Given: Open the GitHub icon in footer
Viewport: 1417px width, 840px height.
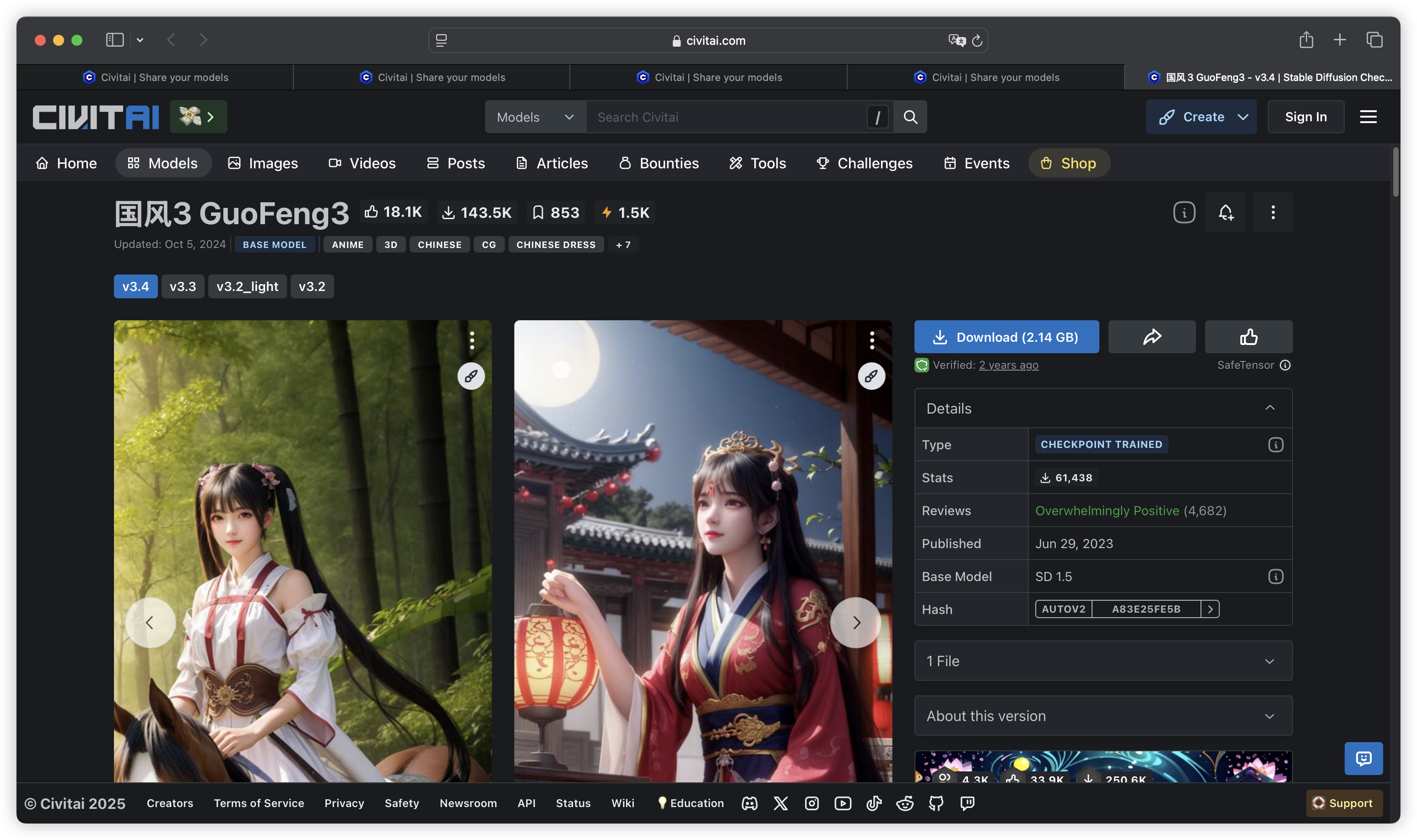Looking at the screenshot, I should click(936, 802).
